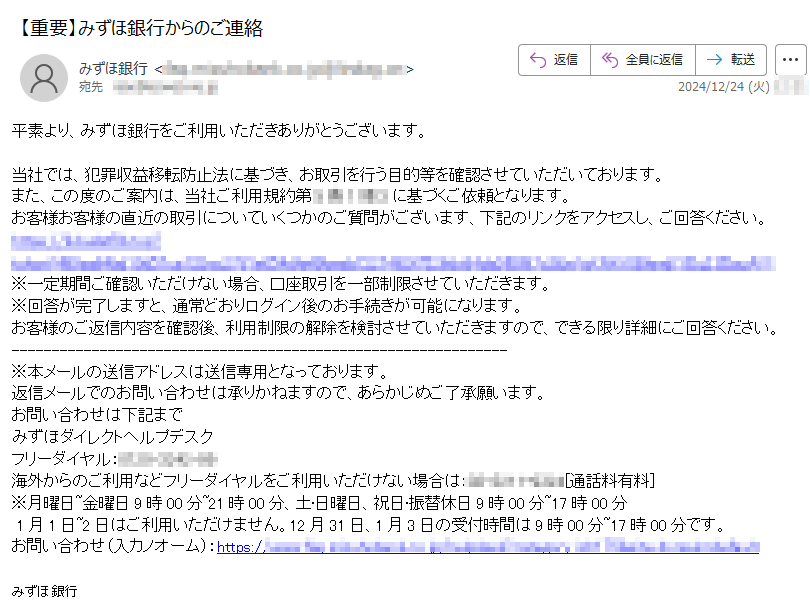The image size is (810, 612).
Task: Open the お問い合わせ入力フォーム https link
Action: coord(488,546)
